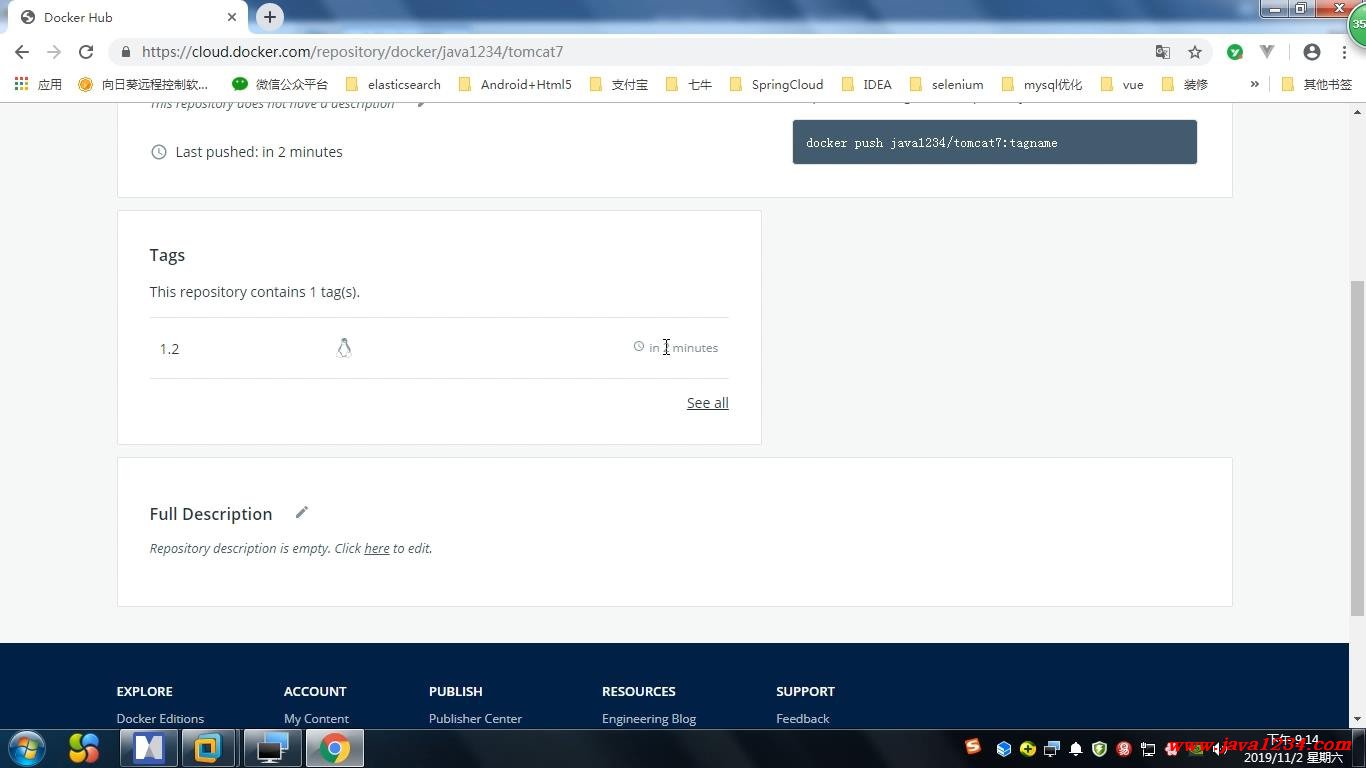Image resolution: width=1366 pixels, height=768 pixels.
Task: Open the 向日葵远程控制软 bookmark
Action: tap(143, 84)
